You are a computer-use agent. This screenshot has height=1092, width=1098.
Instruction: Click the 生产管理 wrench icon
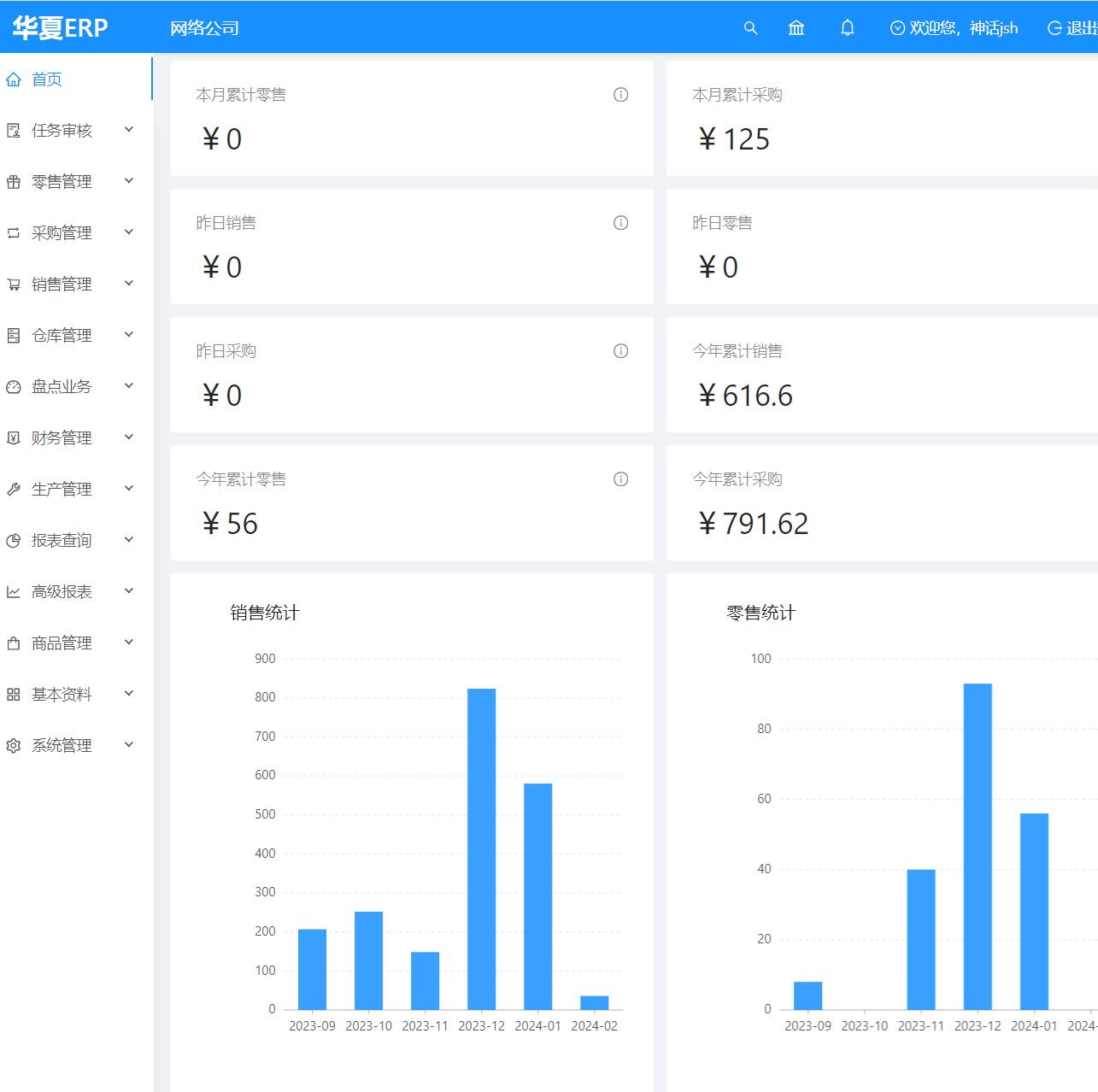(14, 490)
